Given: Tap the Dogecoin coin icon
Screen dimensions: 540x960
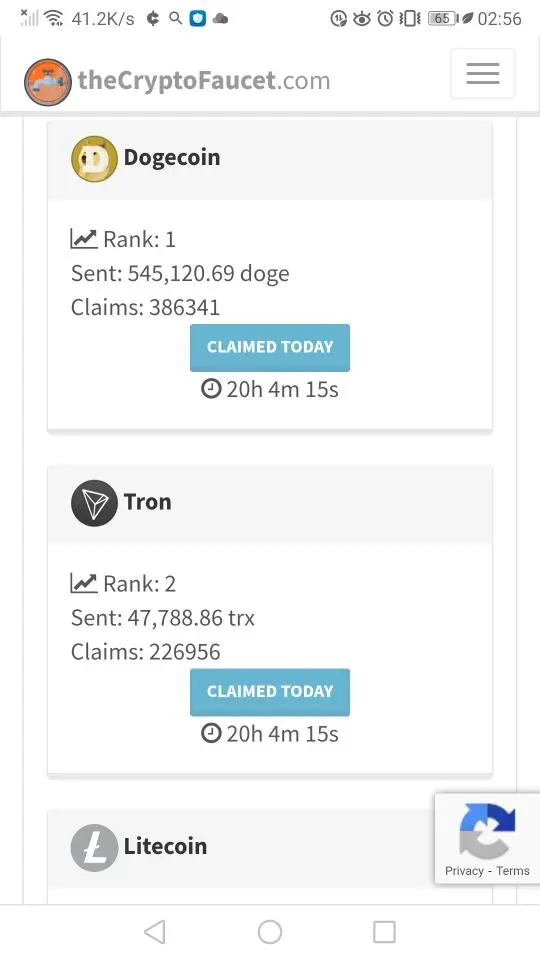Looking at the screenshot, I should pyautogui.click(x=94, y=159).
